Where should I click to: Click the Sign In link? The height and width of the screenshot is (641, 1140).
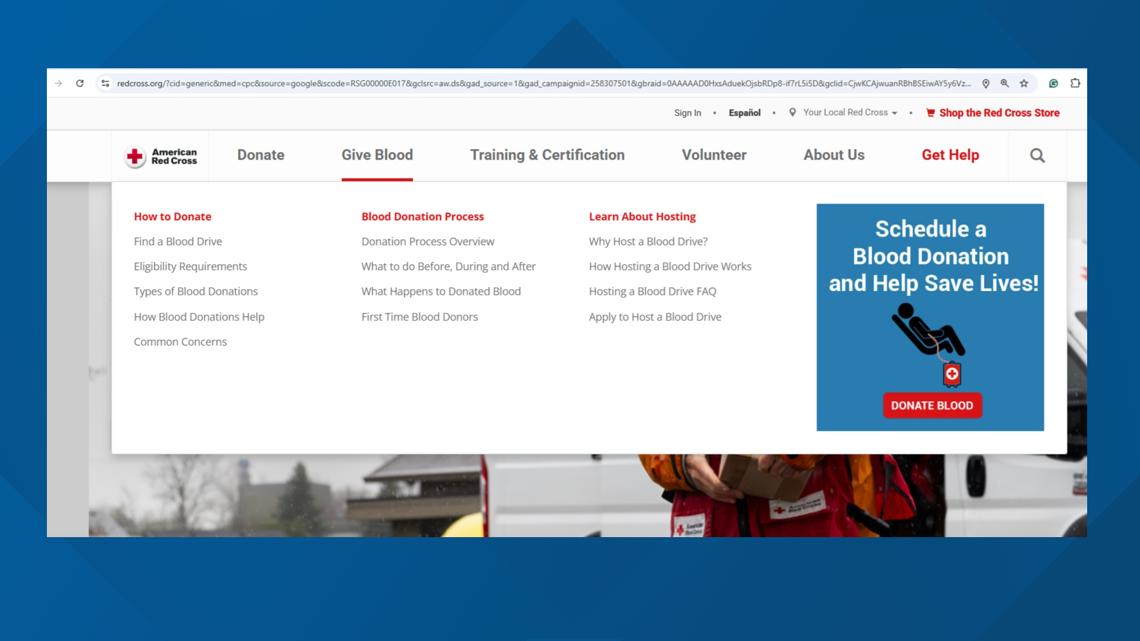coord(688,113)
